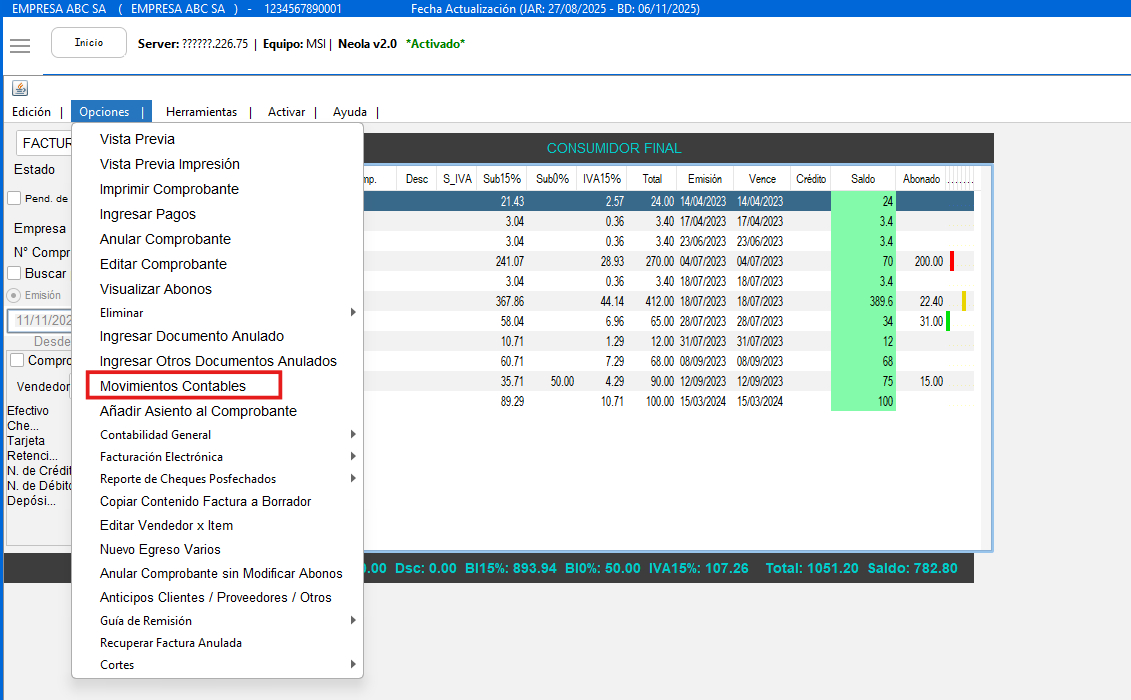Enable the Buscar checkbox

click(14, 273)
